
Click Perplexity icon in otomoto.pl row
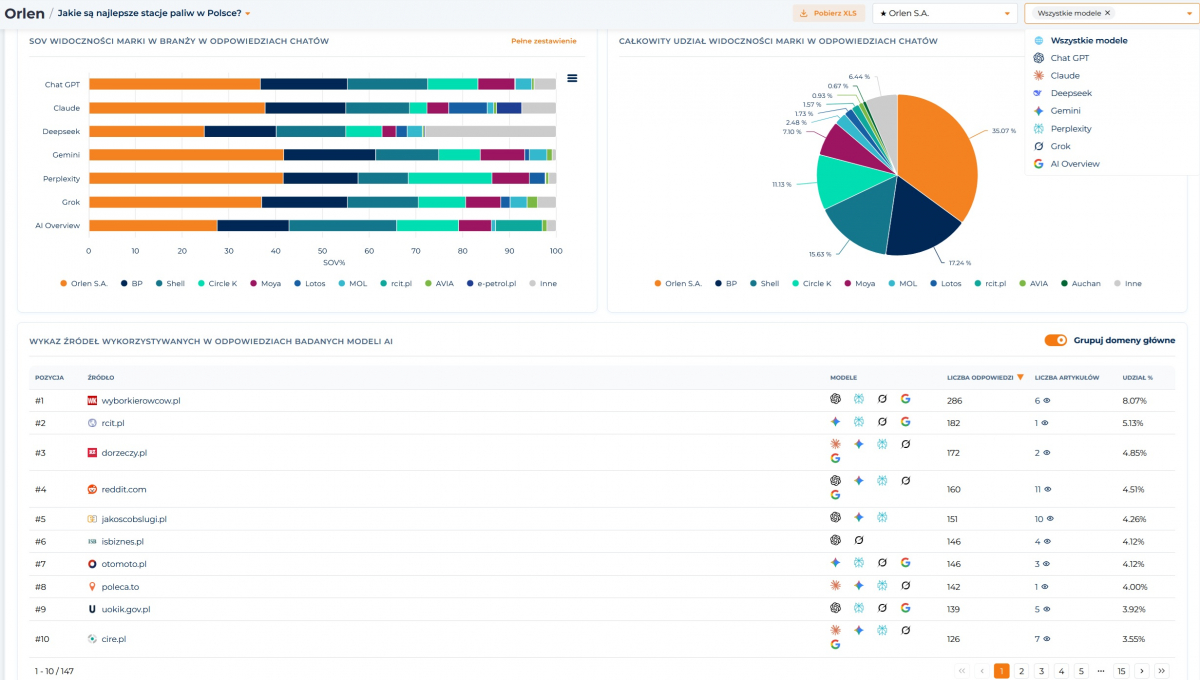[858, 563]
